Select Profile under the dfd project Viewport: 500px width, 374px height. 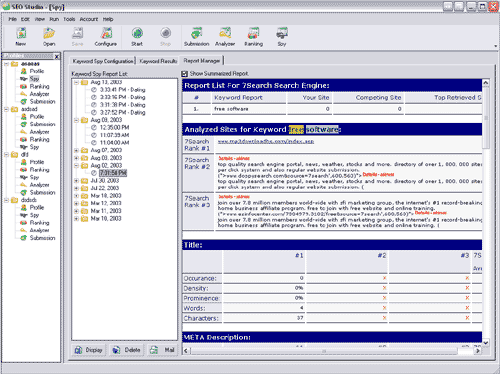tap(37, 162)
